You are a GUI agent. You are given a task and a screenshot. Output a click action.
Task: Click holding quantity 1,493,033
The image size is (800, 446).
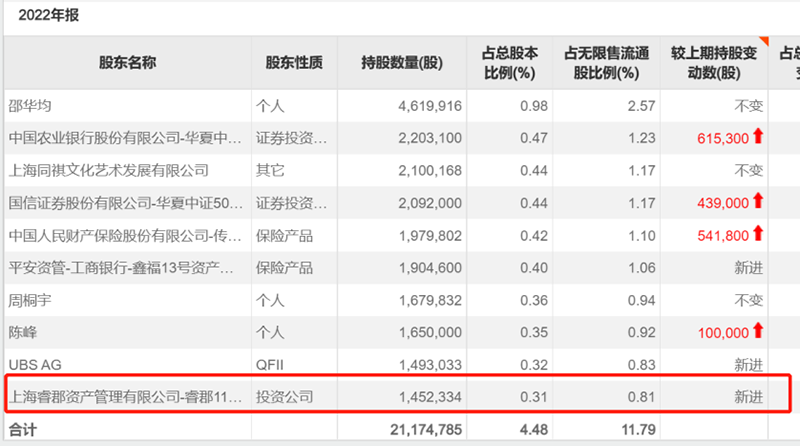click(430, 365)
